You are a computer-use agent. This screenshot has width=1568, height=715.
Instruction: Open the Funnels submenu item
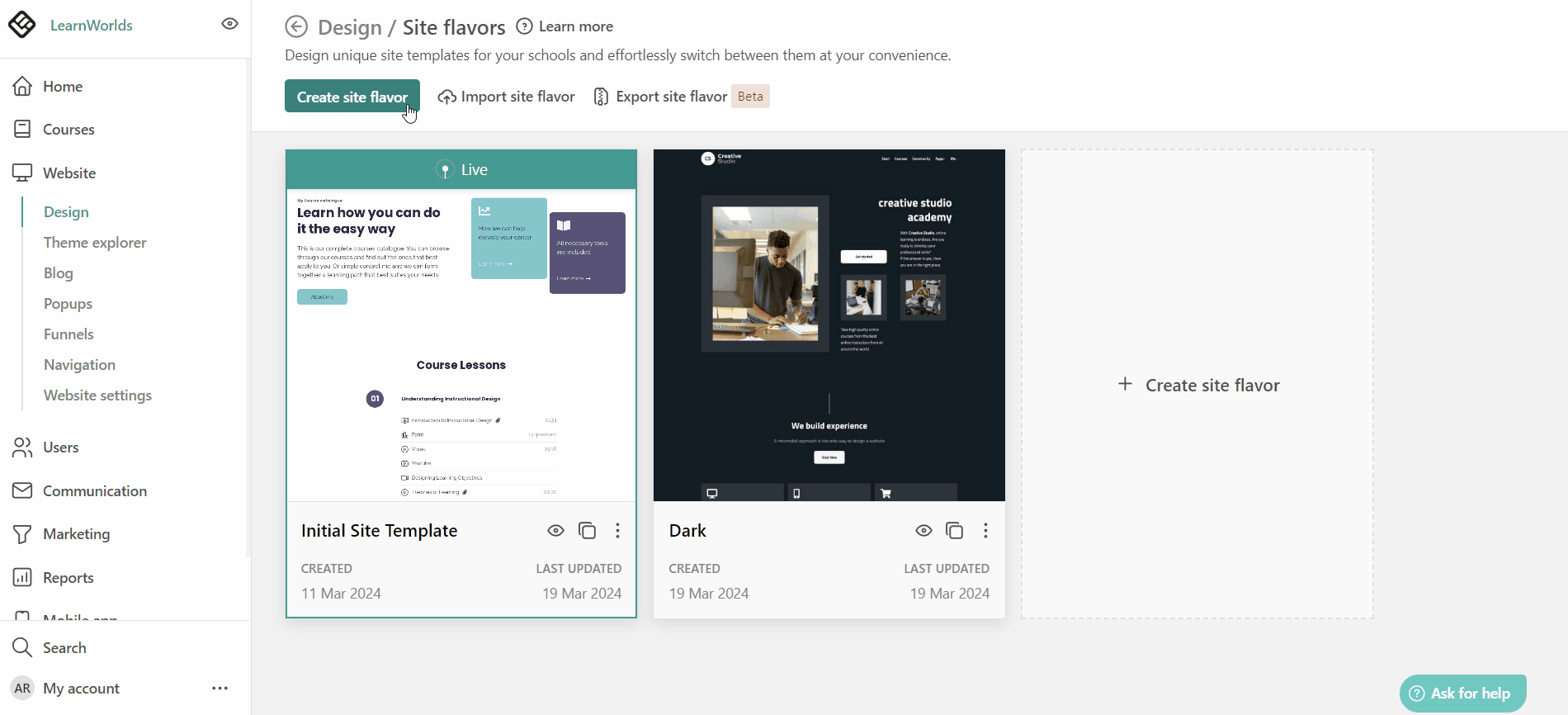(68, 334)
